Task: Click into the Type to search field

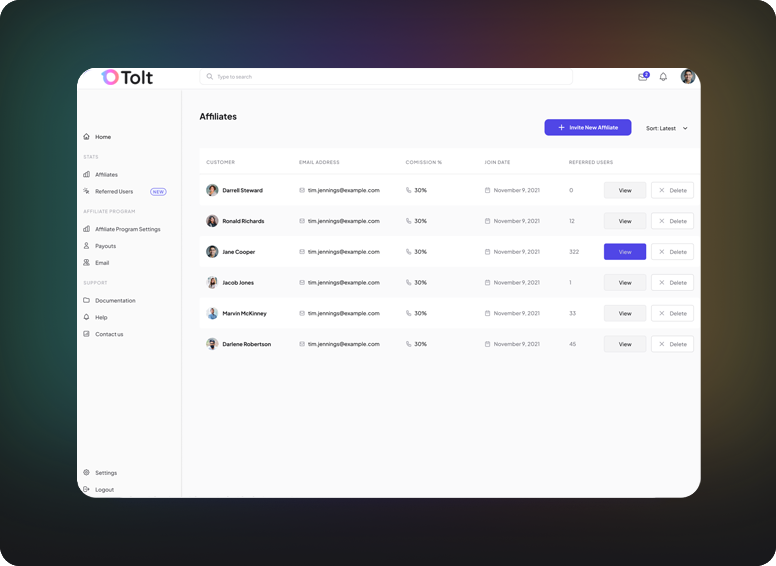Action: [x=390, y=77]
